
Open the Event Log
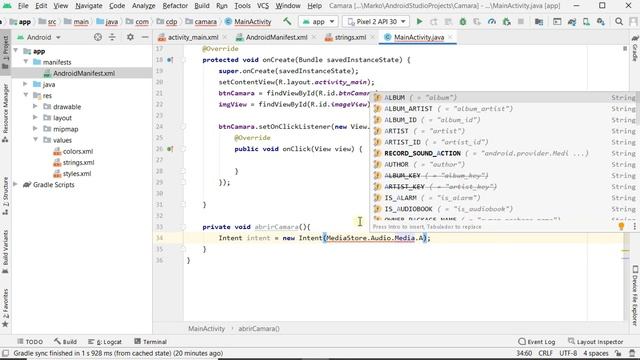[x=537, y=342]
